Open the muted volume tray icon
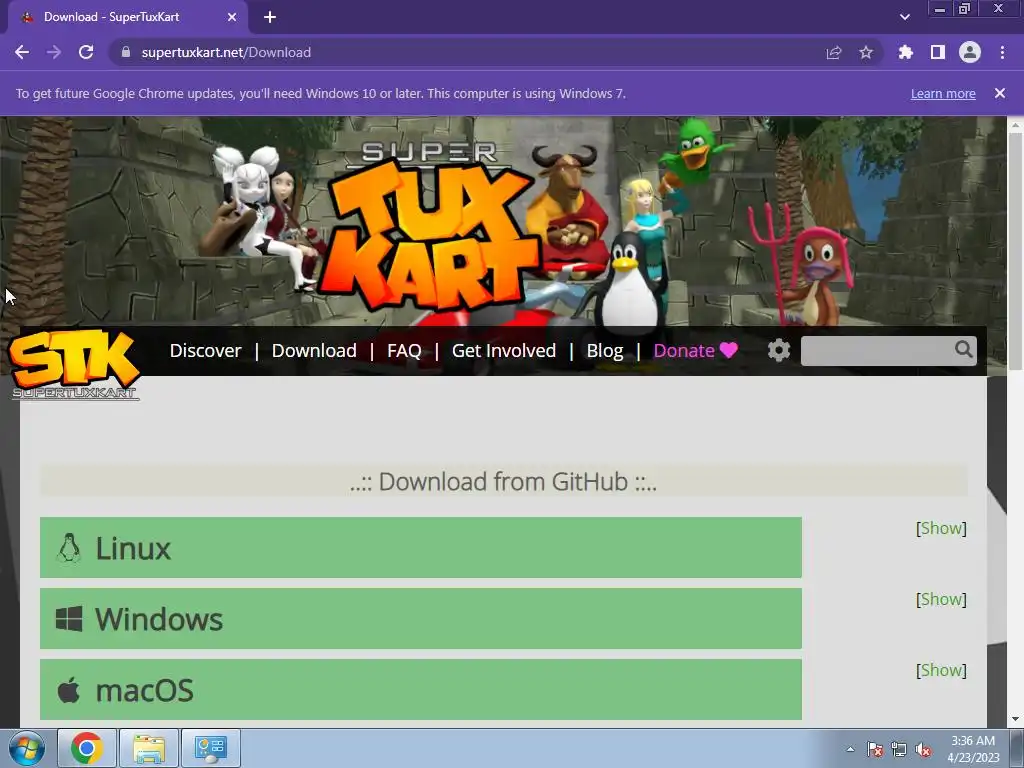This screenshot has width=1024, height=768. [x=923, y=750]
